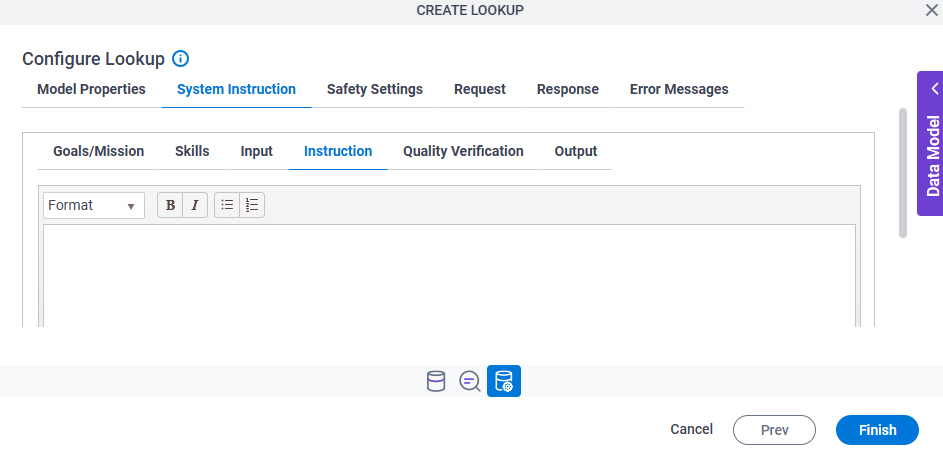The height and width of the screenshot is (450, 943).
Task: Select the magnifier query icon in bottom bar
Action: 469,381
